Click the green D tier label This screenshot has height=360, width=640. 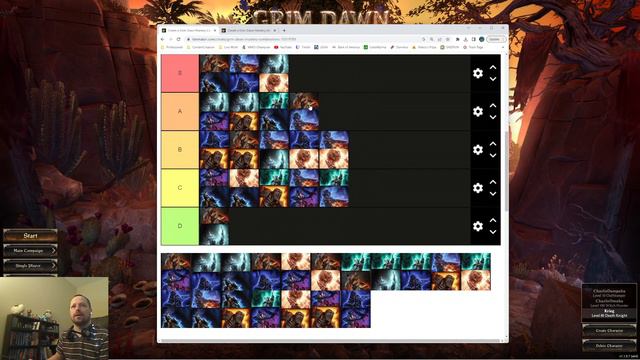point(180,226)
